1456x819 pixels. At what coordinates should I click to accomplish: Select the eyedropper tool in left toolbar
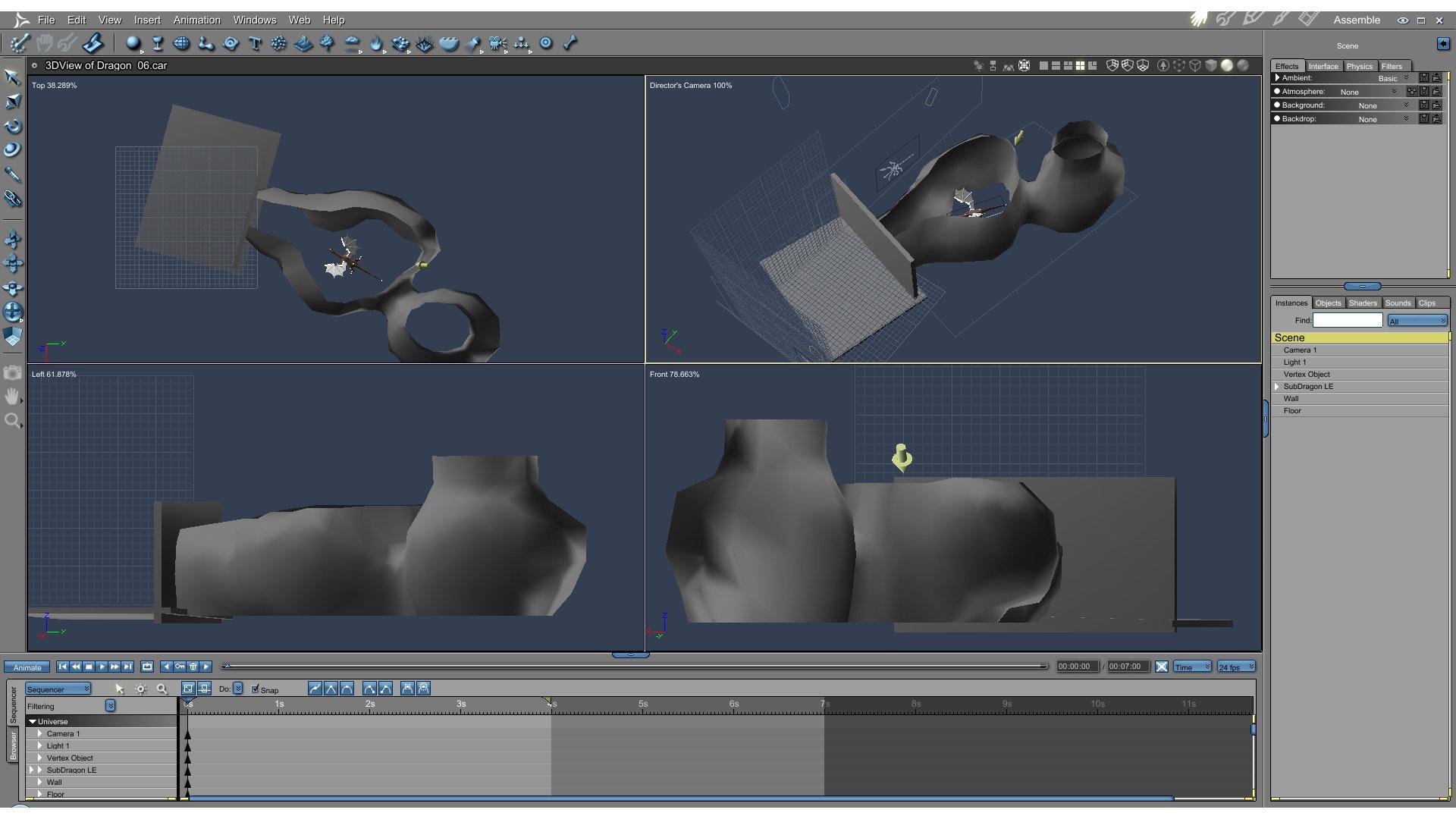[x=12, y=174]
